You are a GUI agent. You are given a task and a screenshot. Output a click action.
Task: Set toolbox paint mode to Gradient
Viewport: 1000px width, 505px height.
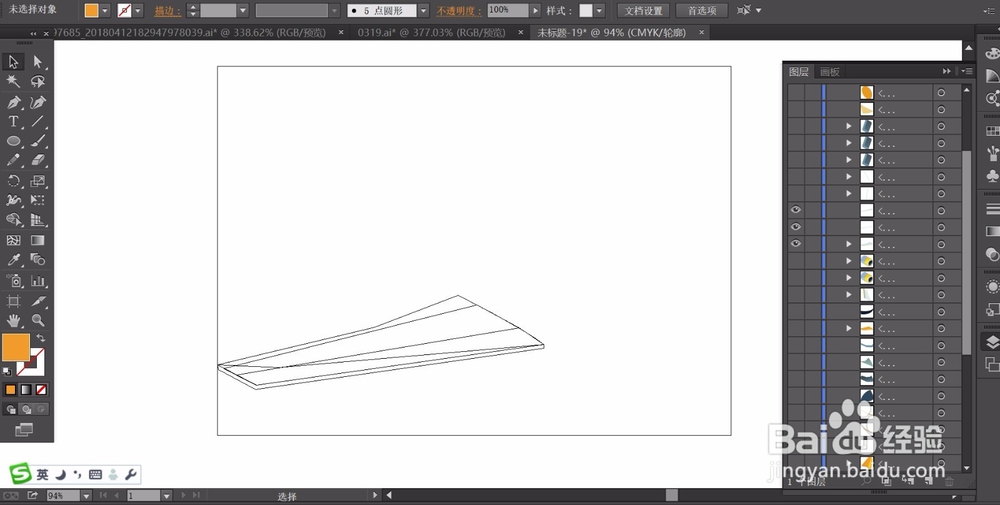click(x=26, y=390)
